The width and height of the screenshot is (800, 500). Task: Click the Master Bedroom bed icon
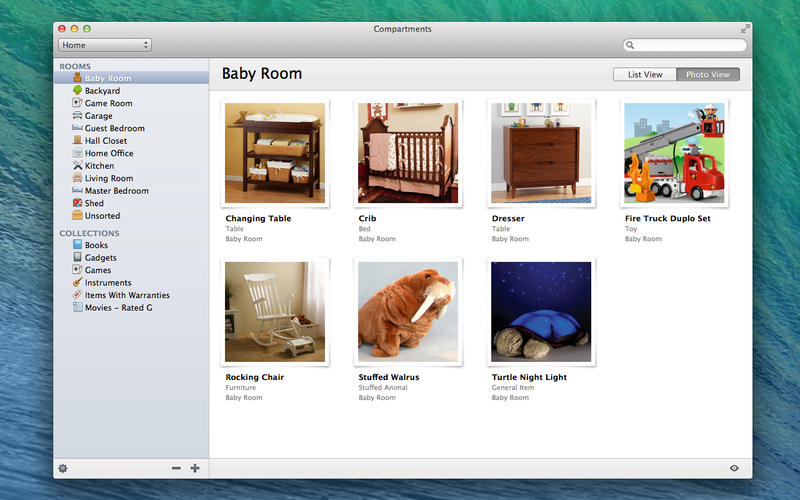[78, 190]
